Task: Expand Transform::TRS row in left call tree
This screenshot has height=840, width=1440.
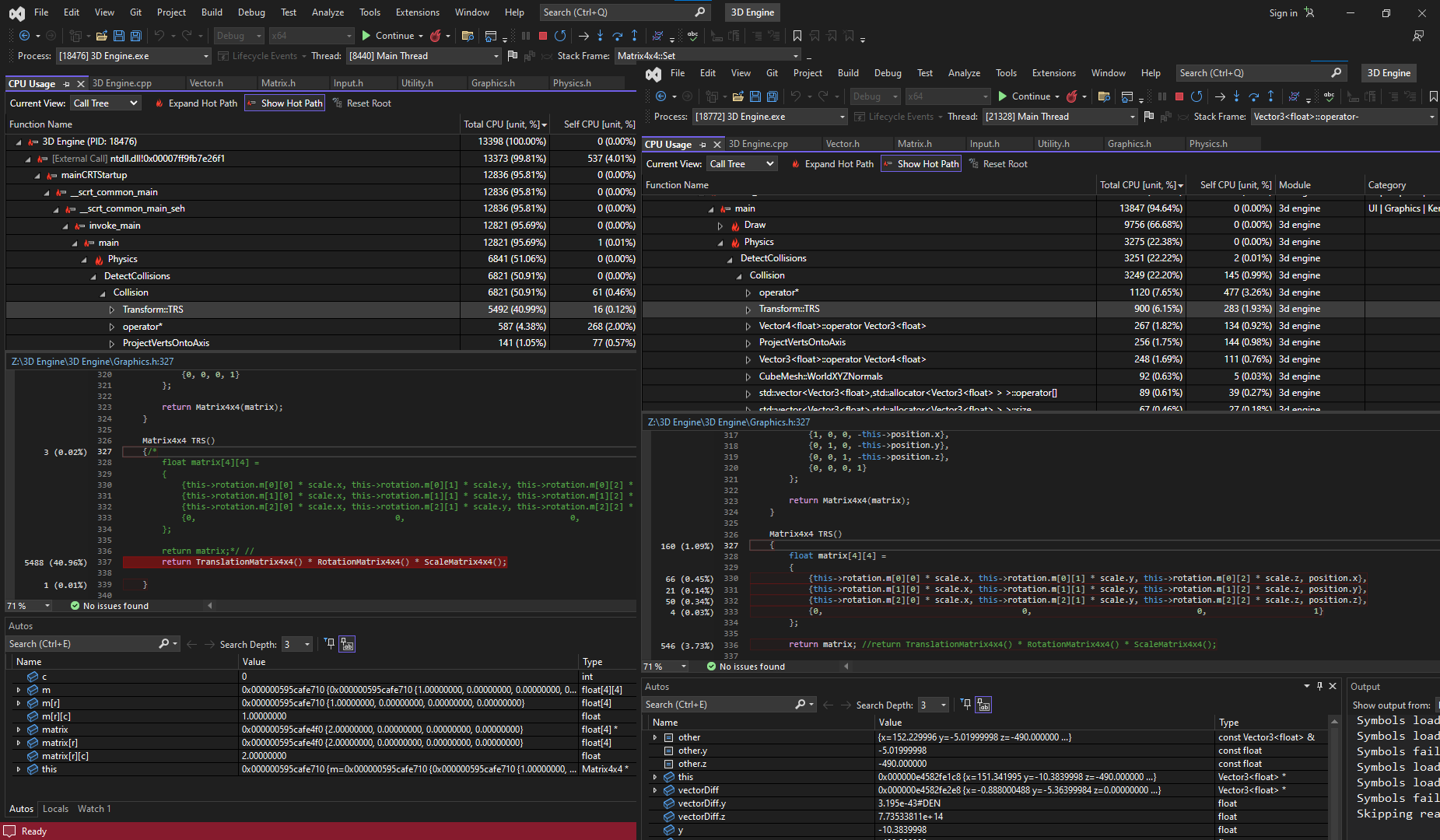Action: point(112,310)
